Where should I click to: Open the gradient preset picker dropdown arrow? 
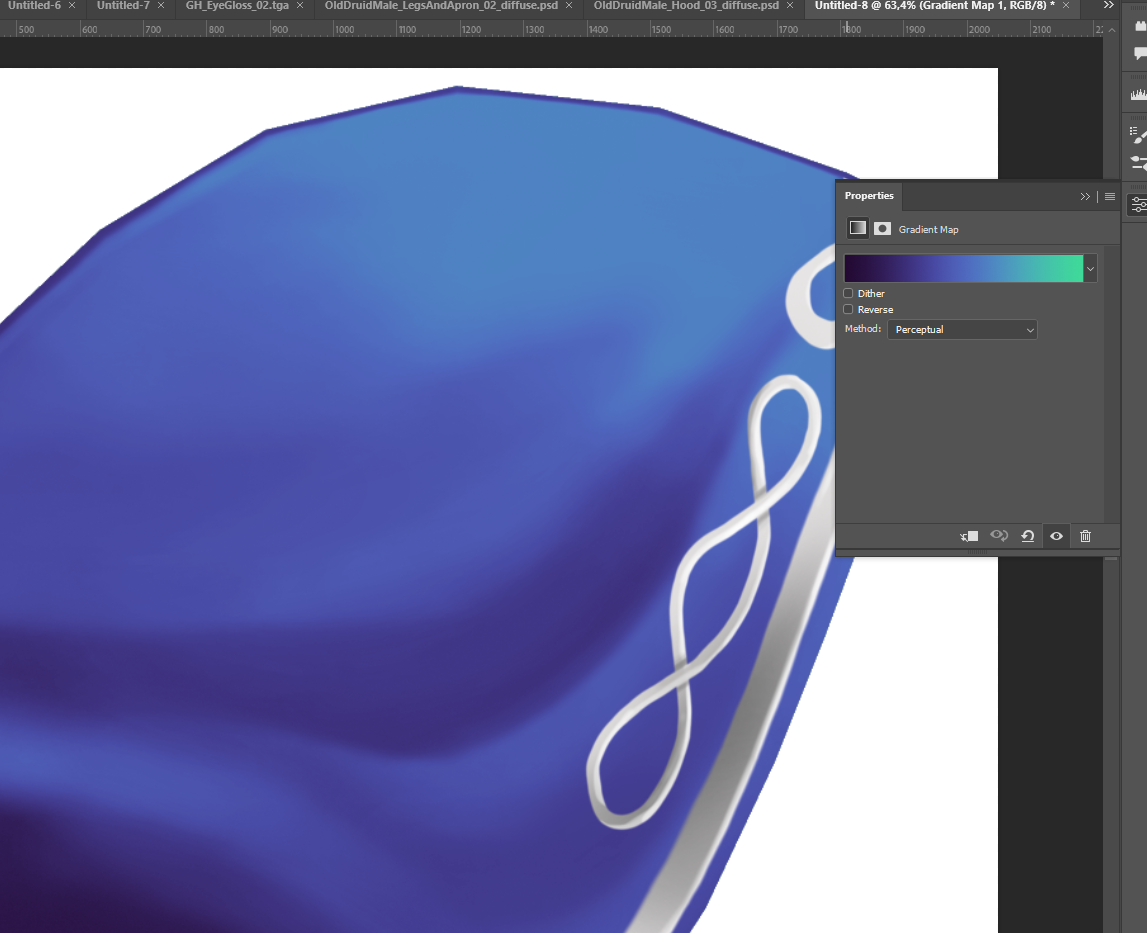point(1089,268)
